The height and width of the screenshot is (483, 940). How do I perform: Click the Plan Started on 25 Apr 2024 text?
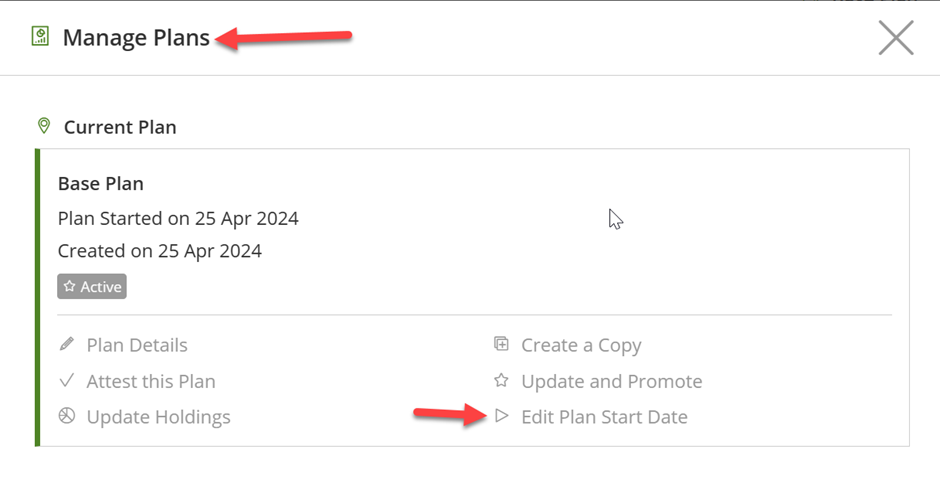178,218
